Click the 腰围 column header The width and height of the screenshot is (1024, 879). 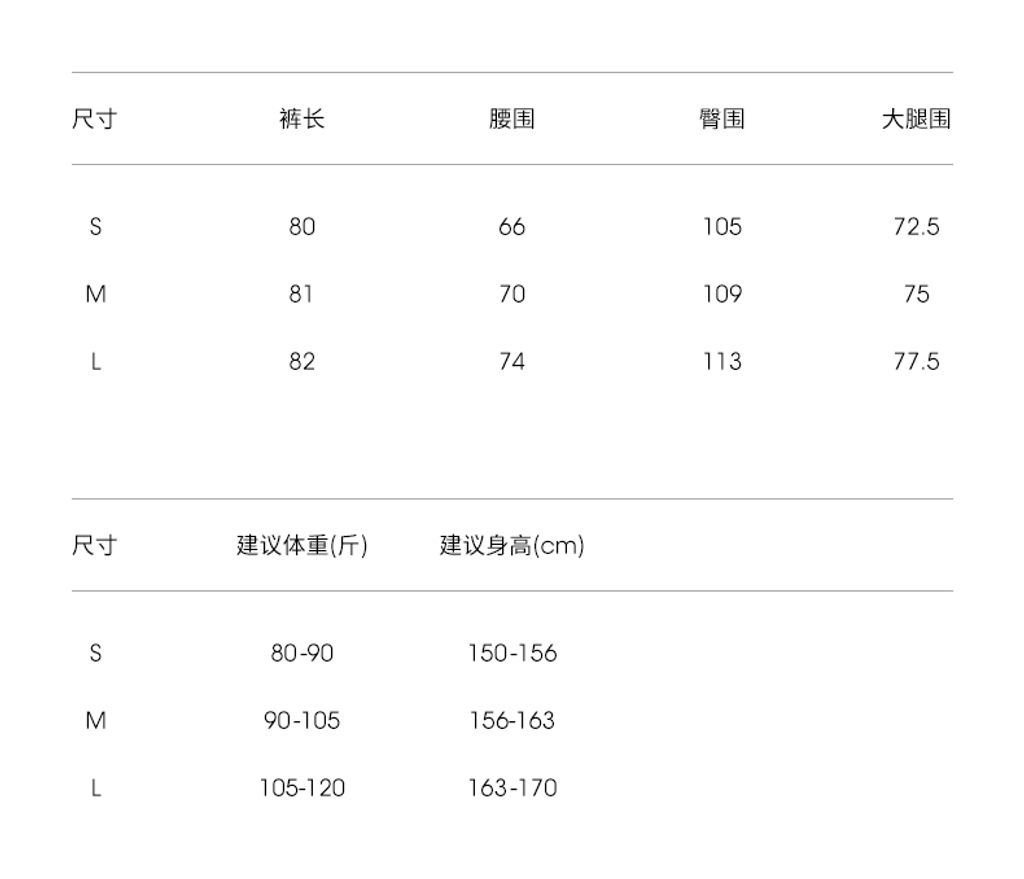[512, 119]
